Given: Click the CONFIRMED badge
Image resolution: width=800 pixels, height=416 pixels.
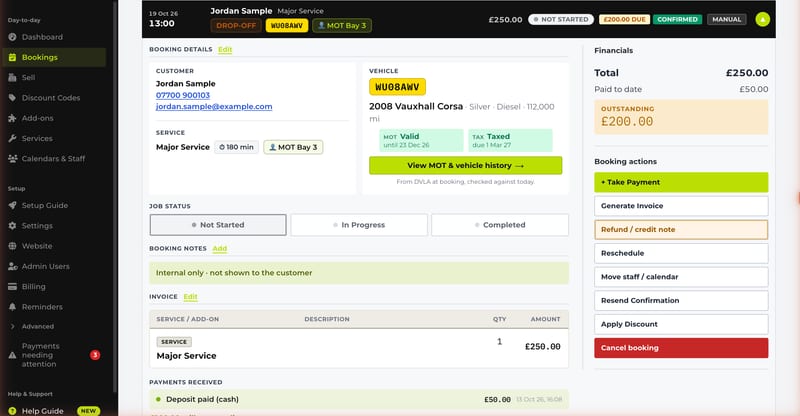Looking at the screenshot, I should [677, 19].
